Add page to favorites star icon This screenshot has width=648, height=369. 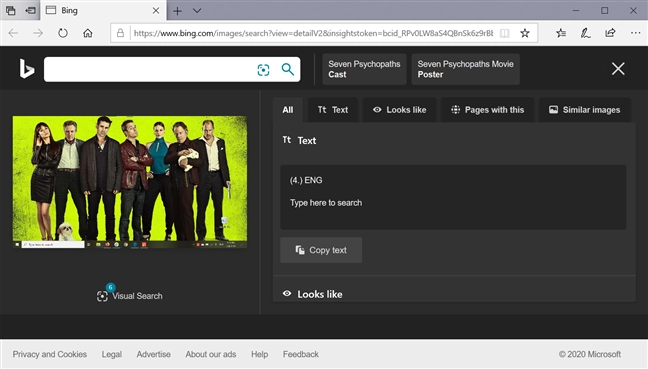(x=525, y=33)
